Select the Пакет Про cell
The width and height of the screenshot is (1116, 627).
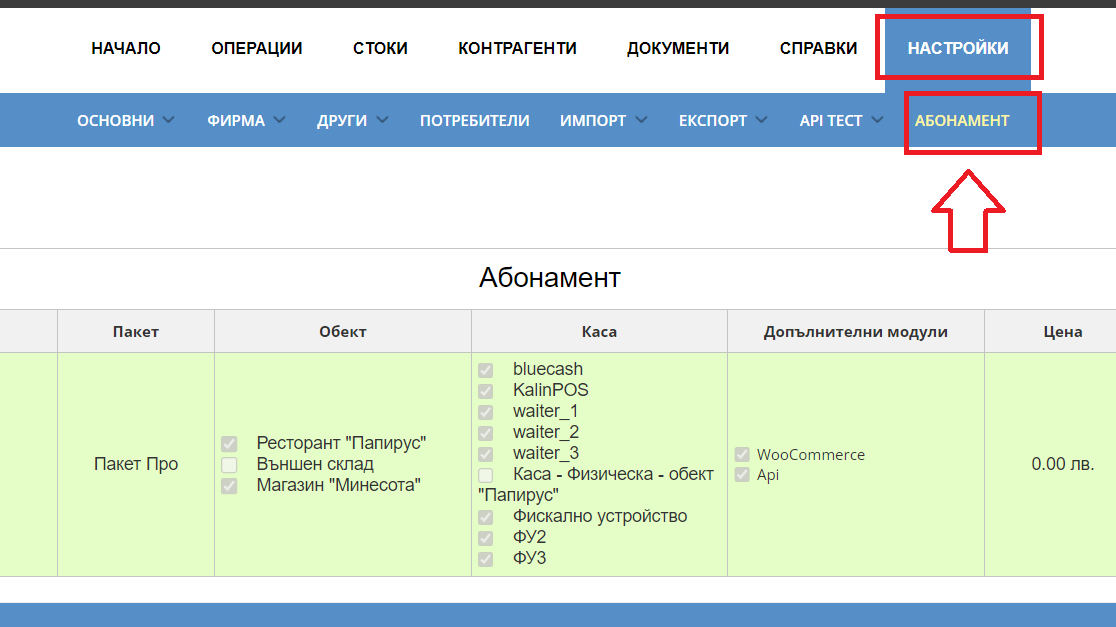(136, 464)
